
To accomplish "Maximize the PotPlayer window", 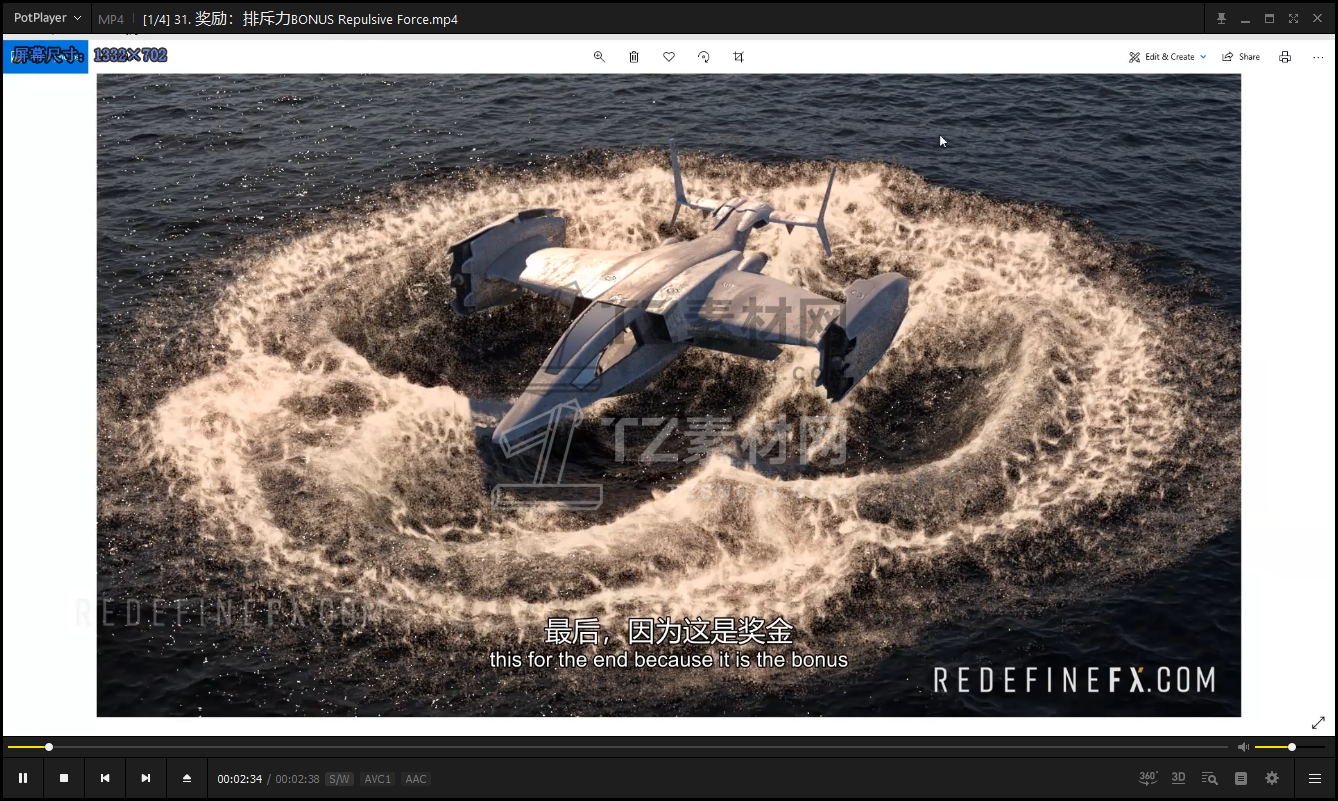I will (x=1269, y=19).
